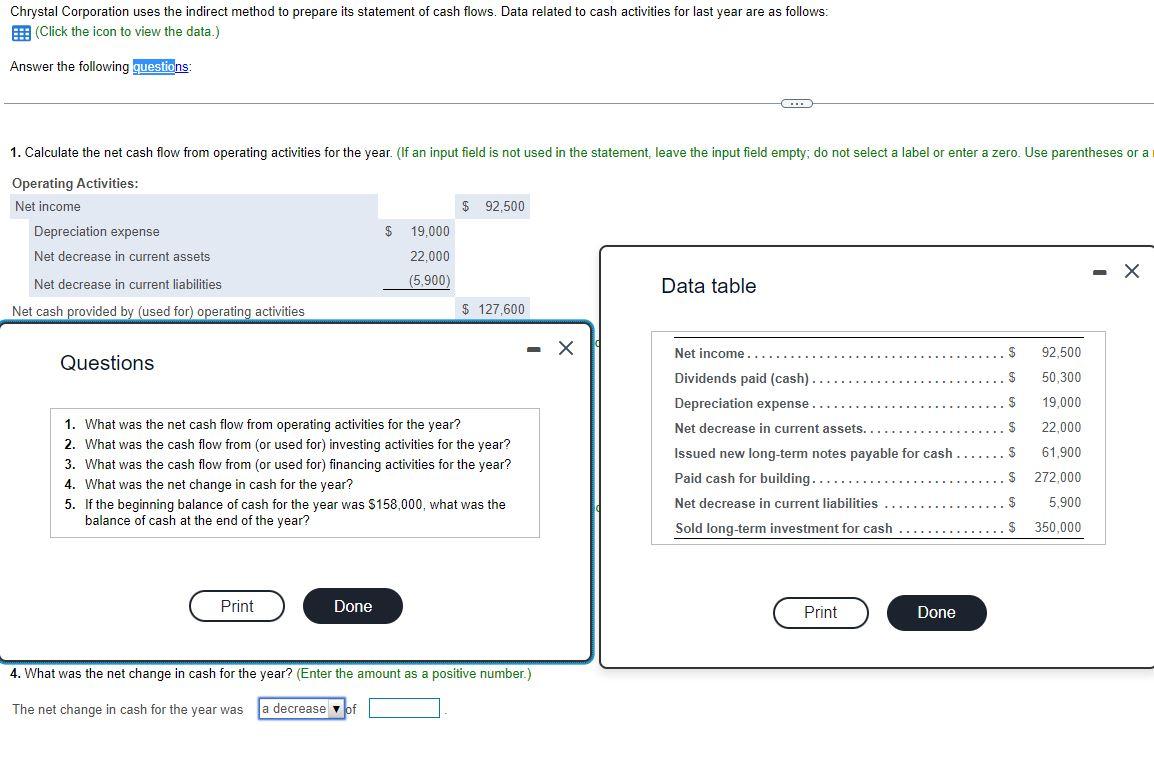Open the dropdown arrow next to question 4 answer
This screenshot has height=764, width=1154.
tap(335, 709)
